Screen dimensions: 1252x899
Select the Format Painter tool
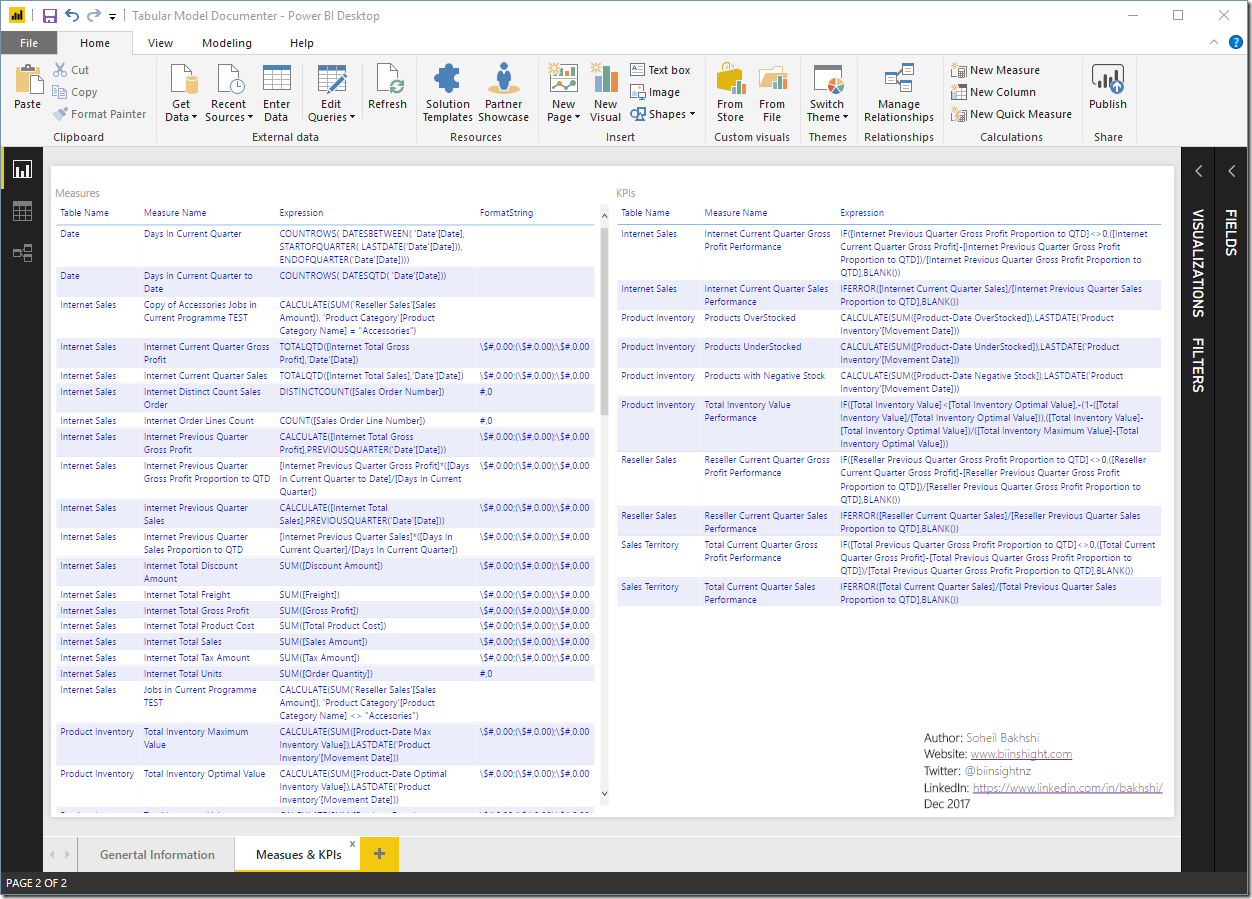coord(99,114)
